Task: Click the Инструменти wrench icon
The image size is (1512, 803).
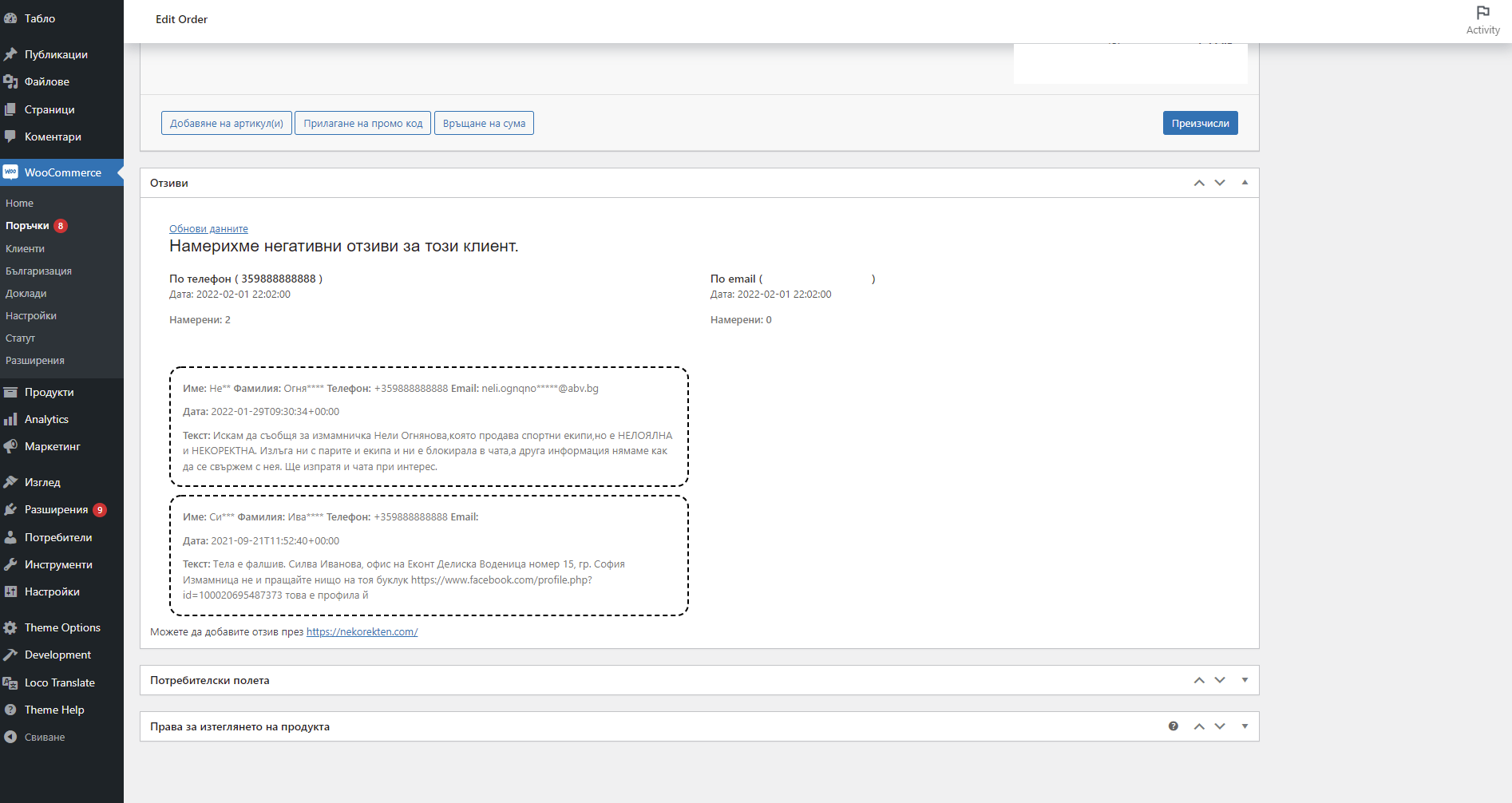Action: (x=10, y=564)
